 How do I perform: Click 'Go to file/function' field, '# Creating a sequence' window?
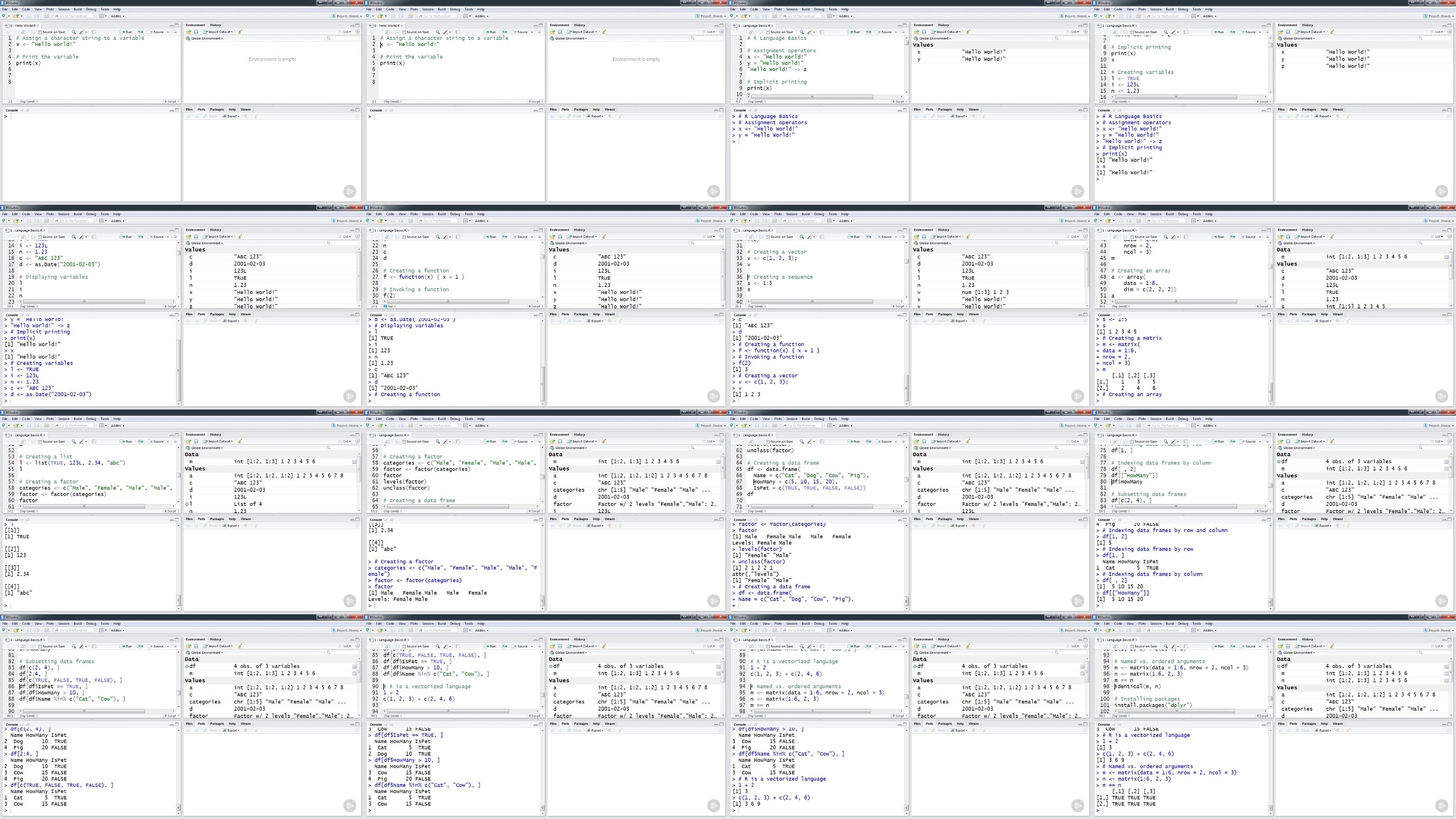[801, 220]
